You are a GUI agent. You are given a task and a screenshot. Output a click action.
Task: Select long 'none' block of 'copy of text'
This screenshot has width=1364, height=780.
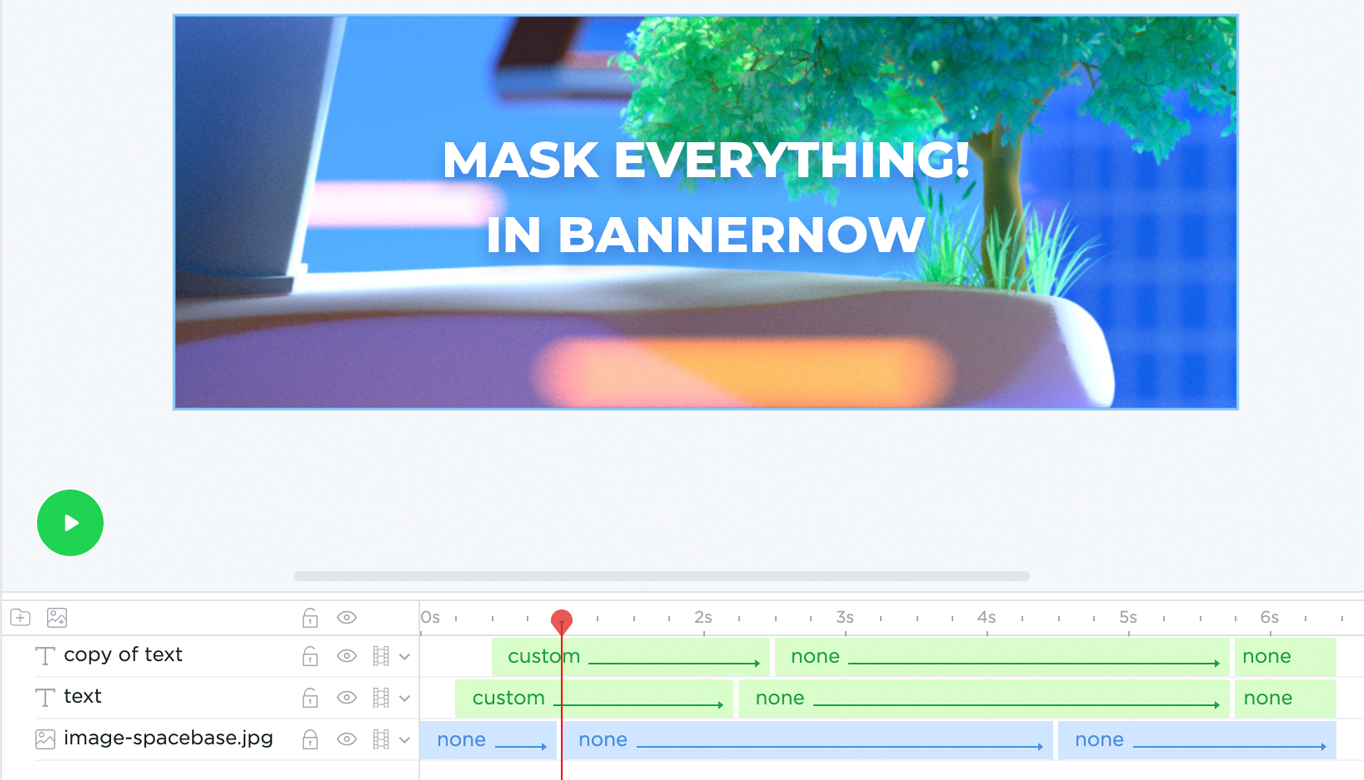[1002, 657]
